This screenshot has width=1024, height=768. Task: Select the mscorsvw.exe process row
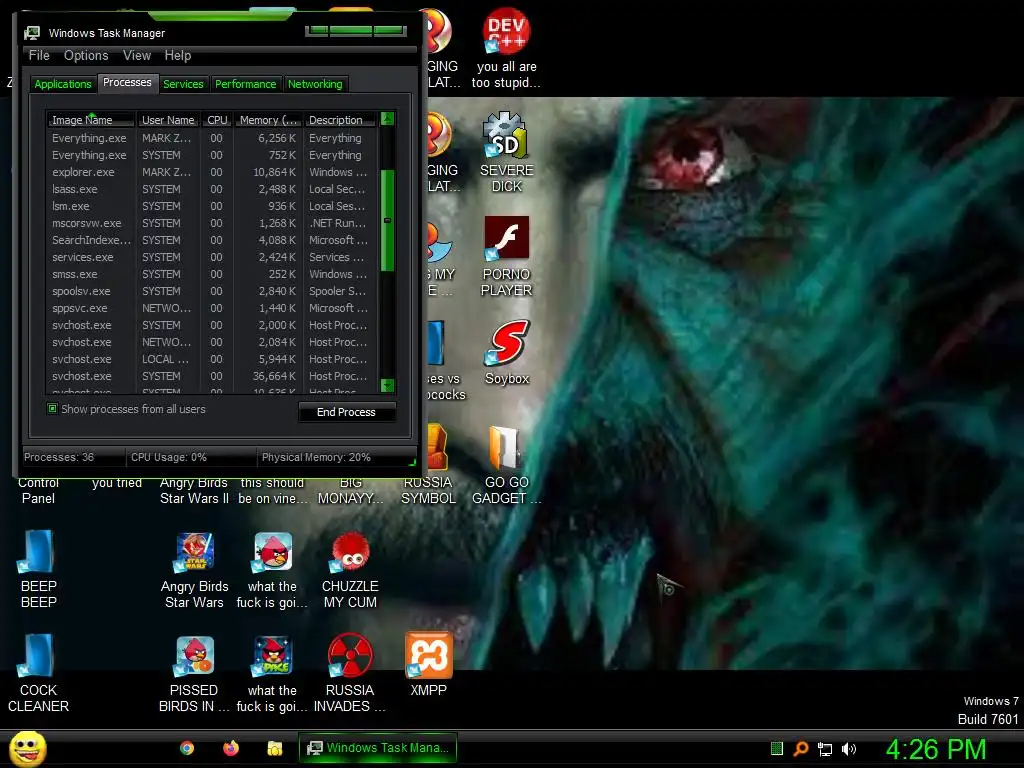pos(212,223)
